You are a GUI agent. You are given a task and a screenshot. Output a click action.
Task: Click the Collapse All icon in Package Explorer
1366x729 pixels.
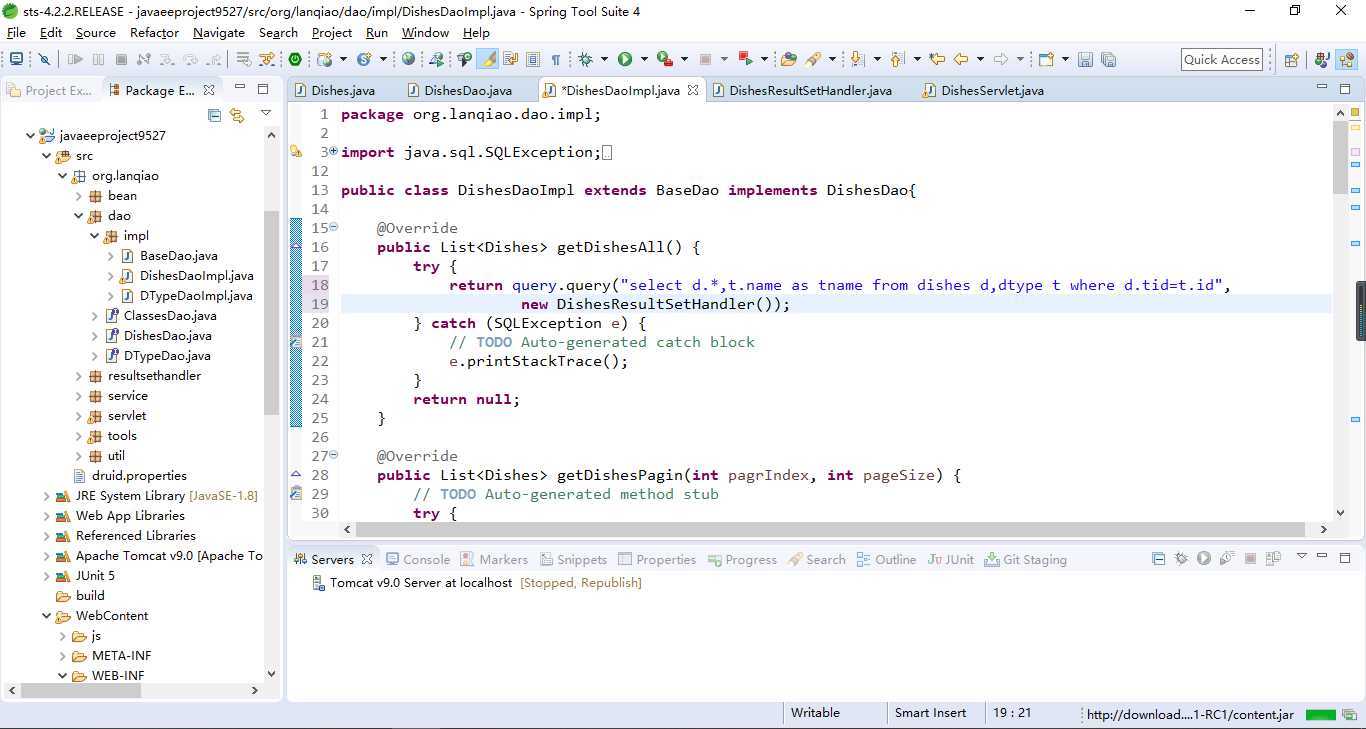214,115
